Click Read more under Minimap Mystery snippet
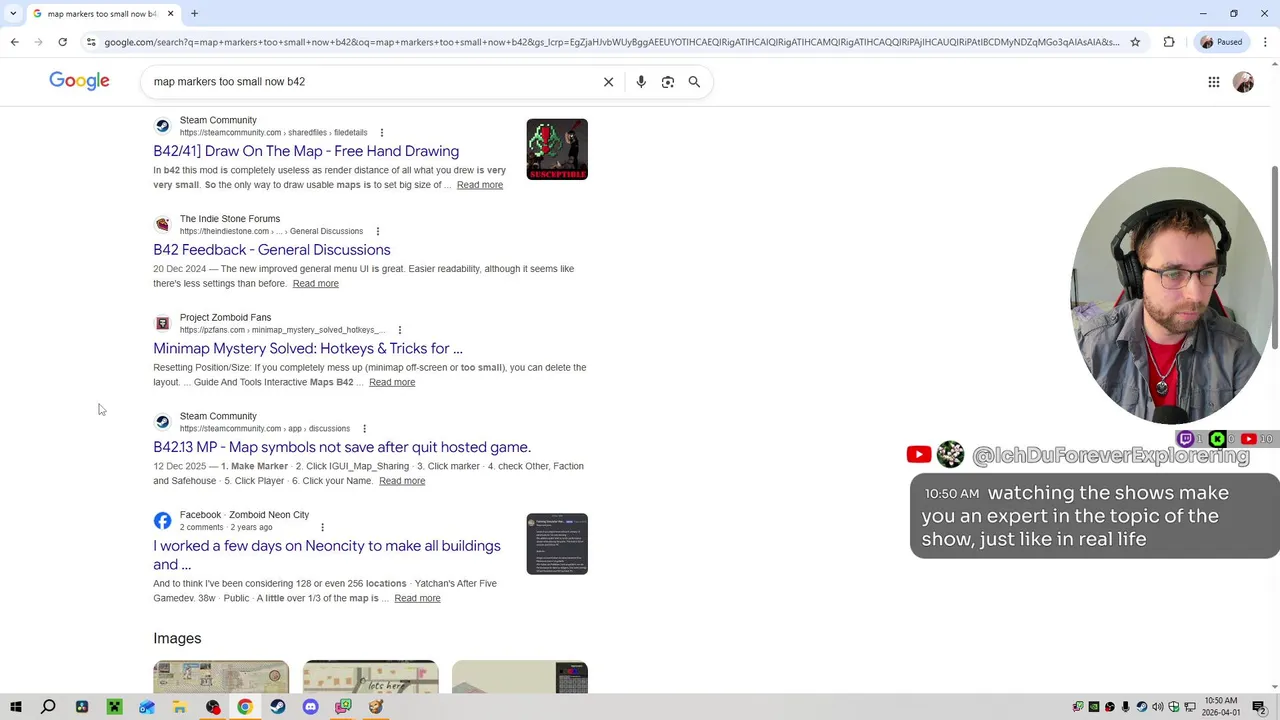Image resolution: width=1280 pixels, height=720 pixels. [392, 382]
